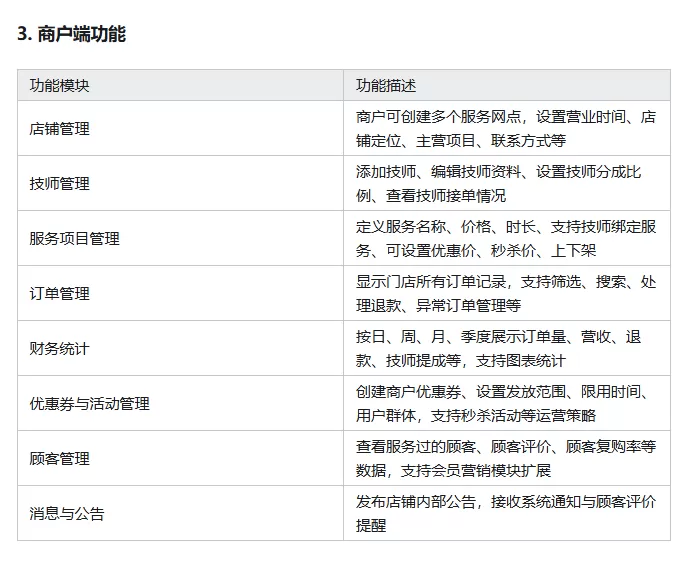
Task: Click the 消息与公告 module cell
Action: coord(67,514)
